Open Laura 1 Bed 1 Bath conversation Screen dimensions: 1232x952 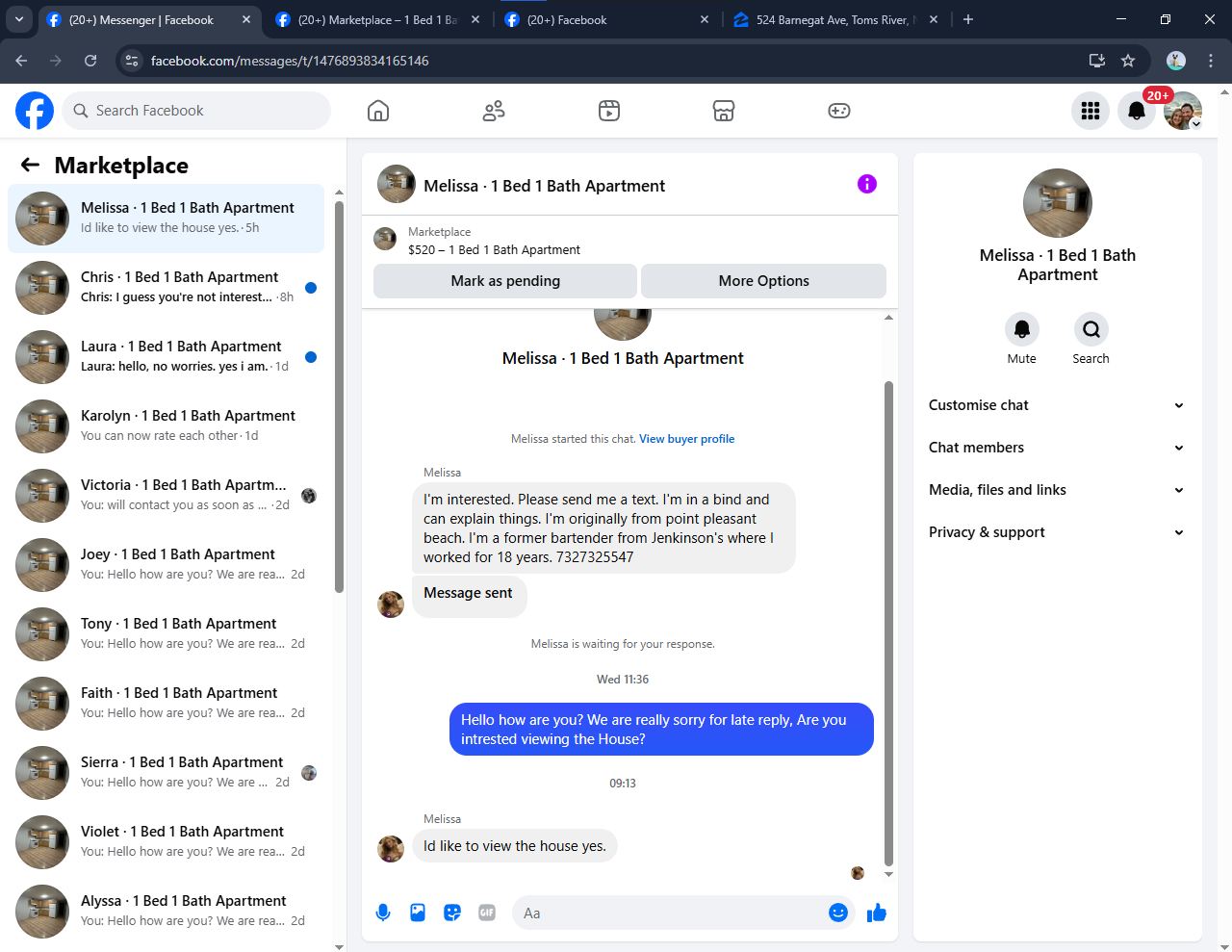point(167,357)
